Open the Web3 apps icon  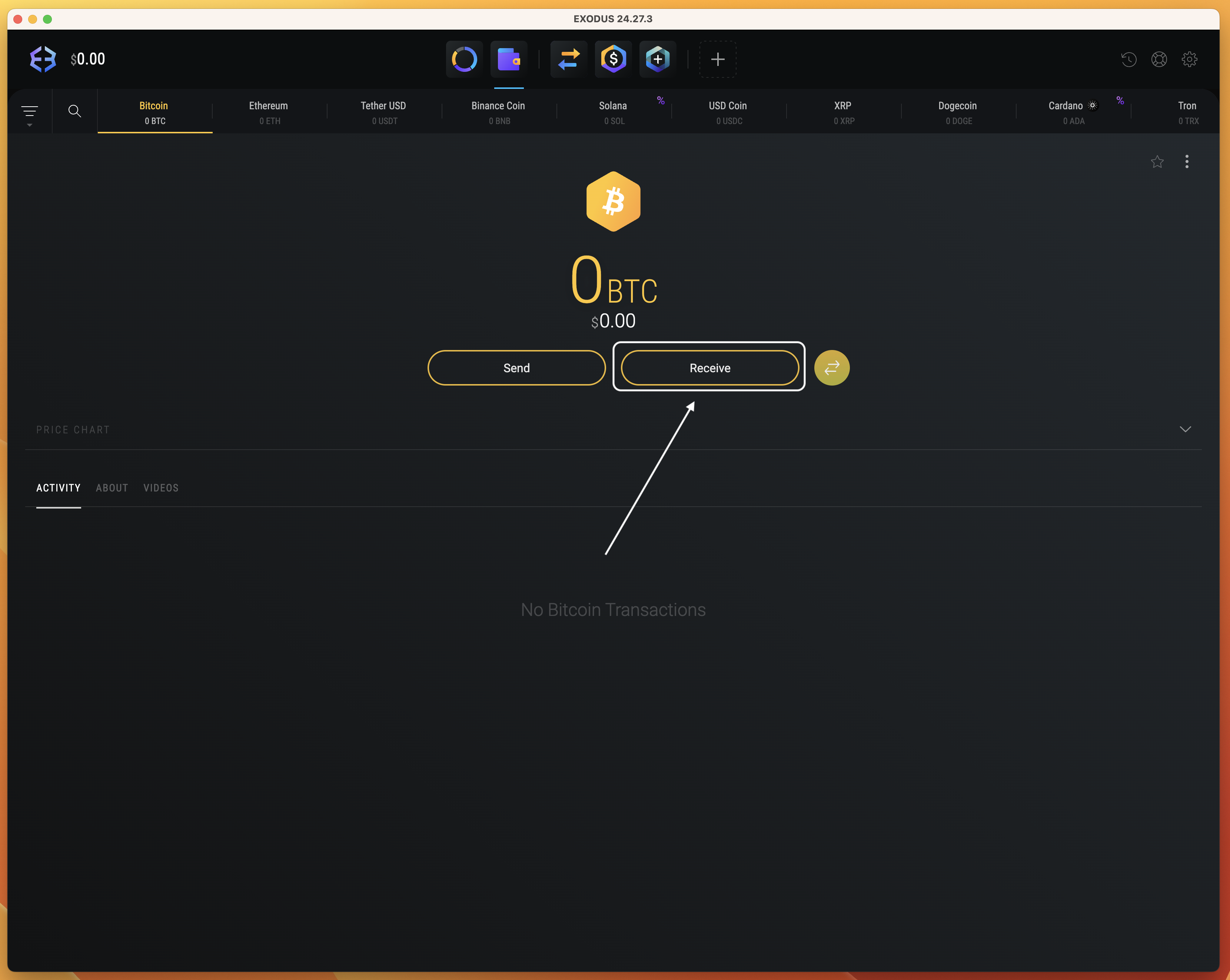click(x=657, y=59)
